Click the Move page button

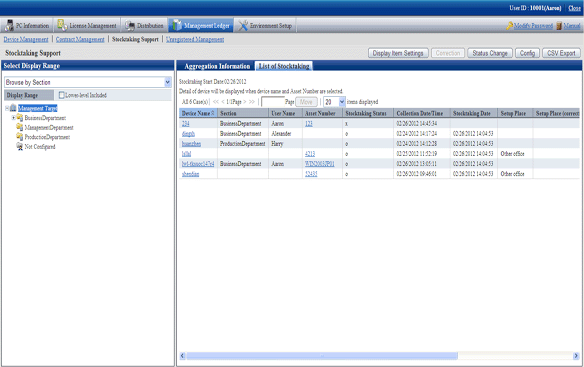[x=306, y=102]
